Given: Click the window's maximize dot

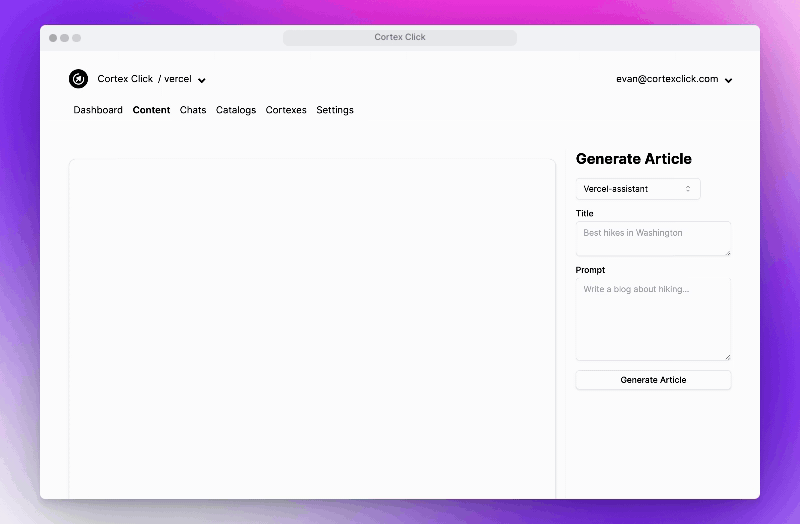Looking at the screenshot, I should [x=76, y=38].
